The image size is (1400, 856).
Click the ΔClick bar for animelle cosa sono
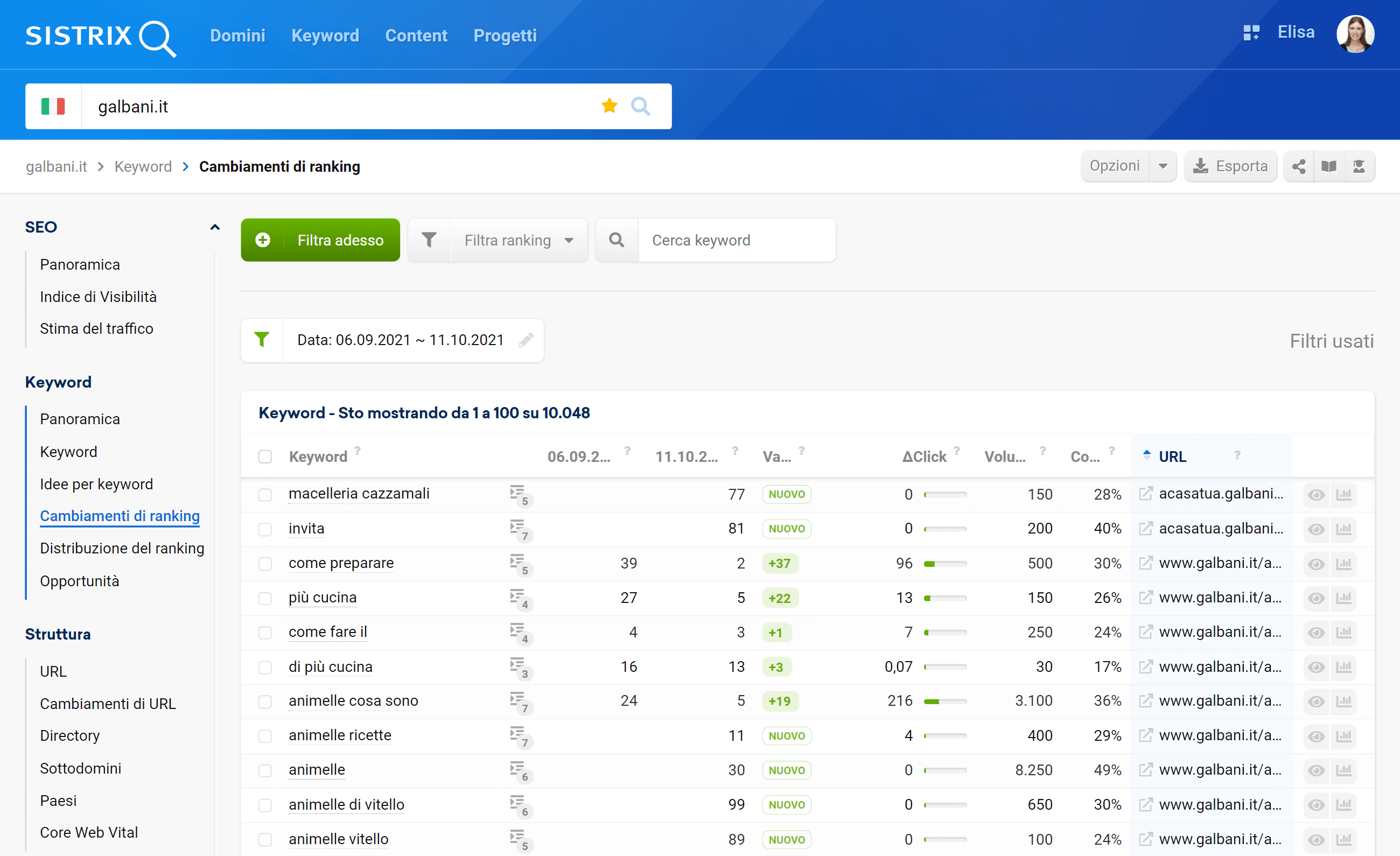(945, 701)
